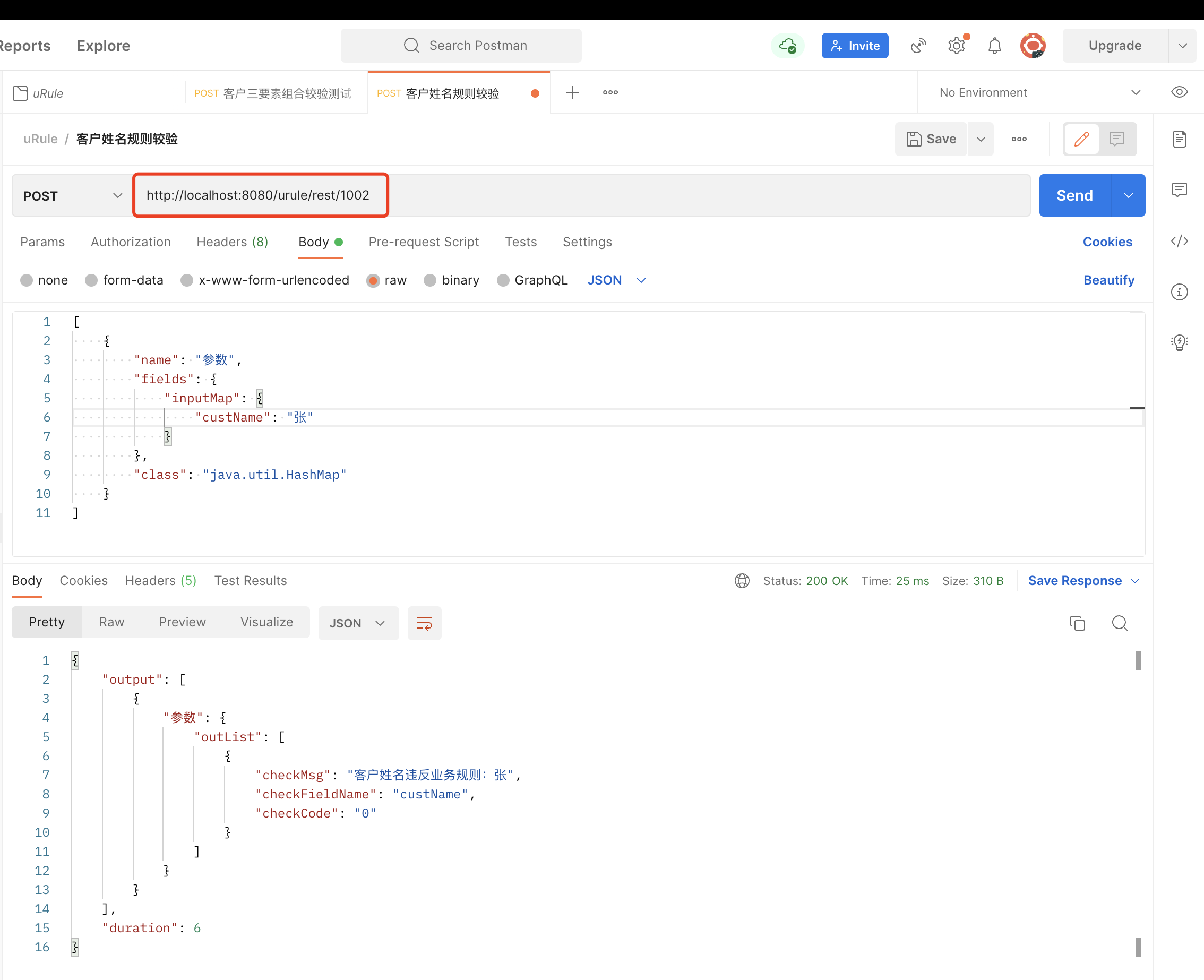Select the form-data body type

[x=91, y=280]
